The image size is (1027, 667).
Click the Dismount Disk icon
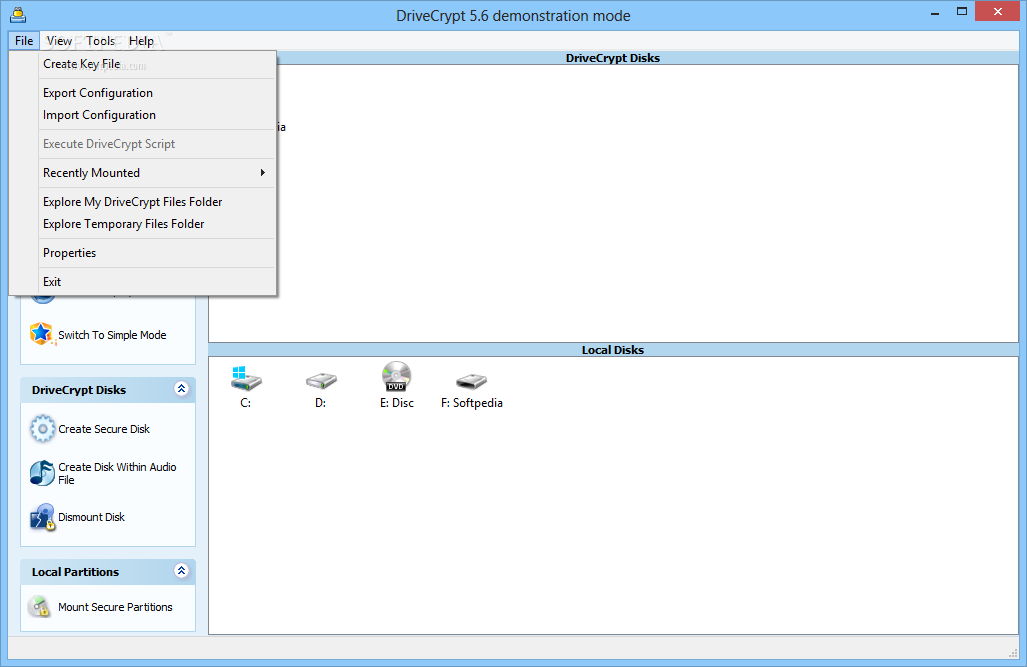(x=42, y=517)
